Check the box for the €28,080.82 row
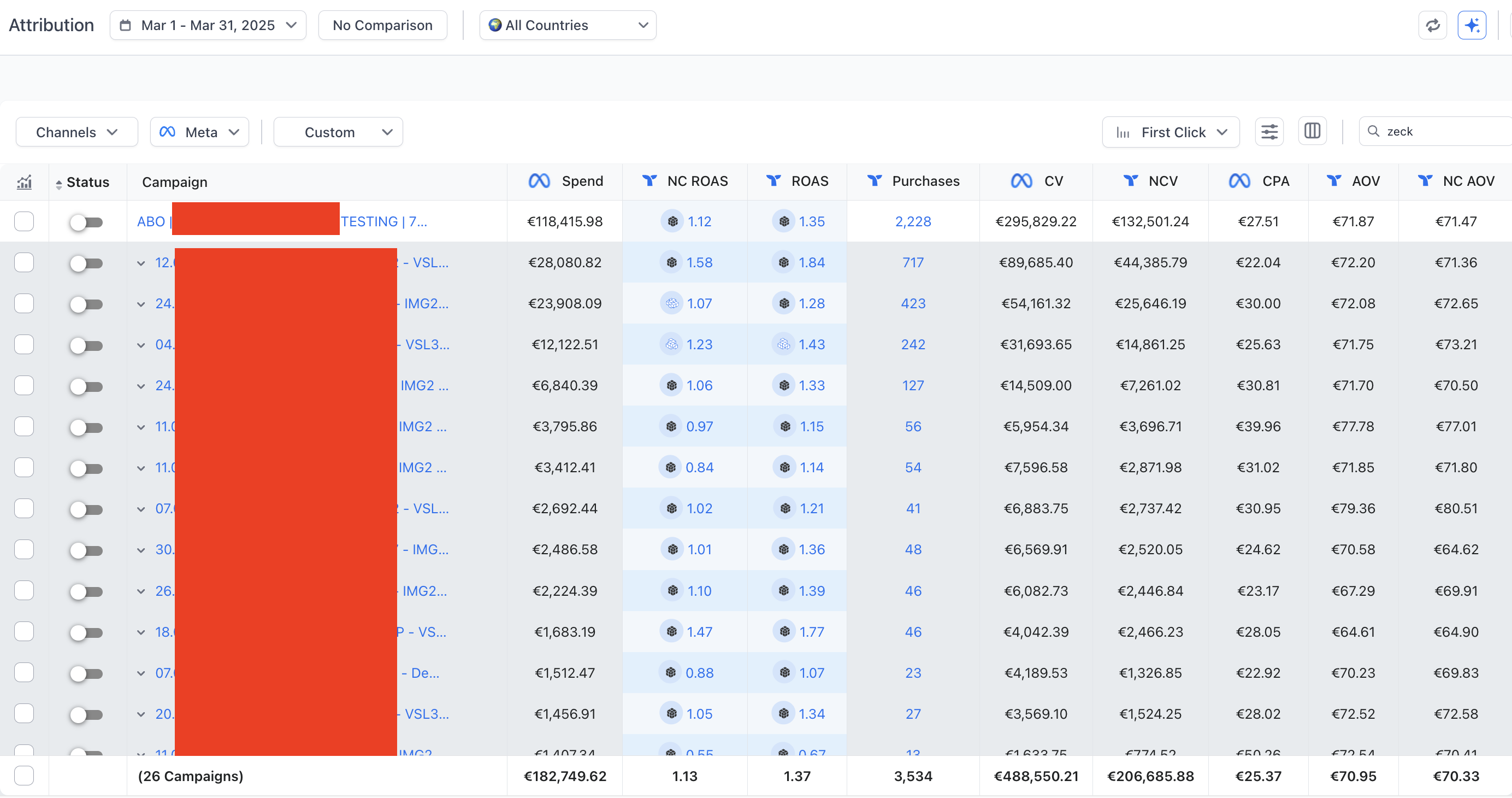The width and height of the screenshot is (1512, 798). click(x=24, y=262)
